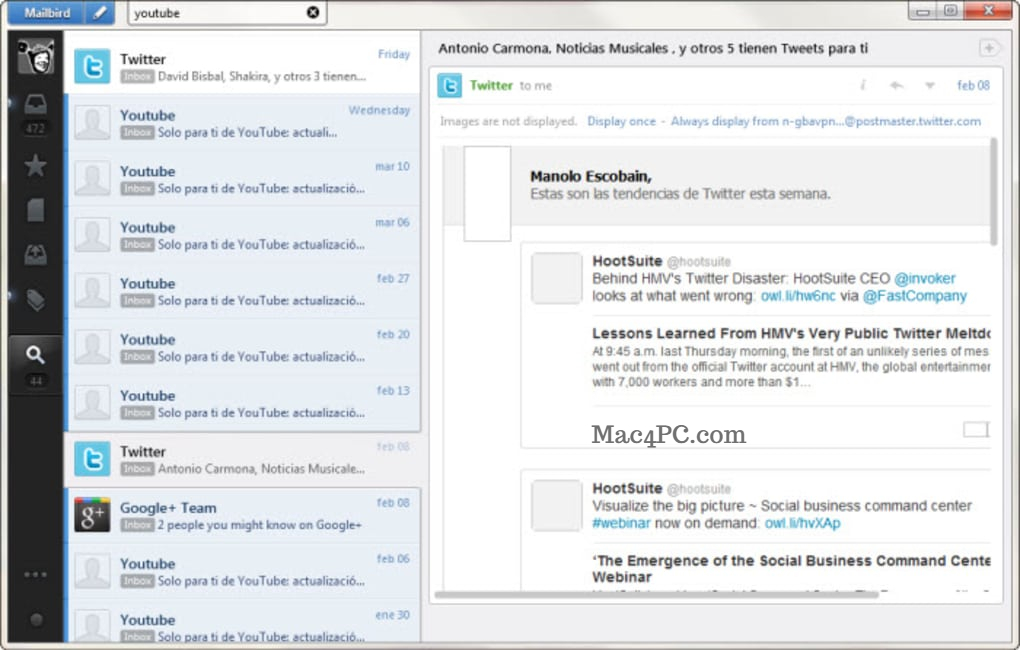Viewport: 1020px width, 650px height.
Task: Open the owl.li/hvXAp link
Action: [803, 523]
